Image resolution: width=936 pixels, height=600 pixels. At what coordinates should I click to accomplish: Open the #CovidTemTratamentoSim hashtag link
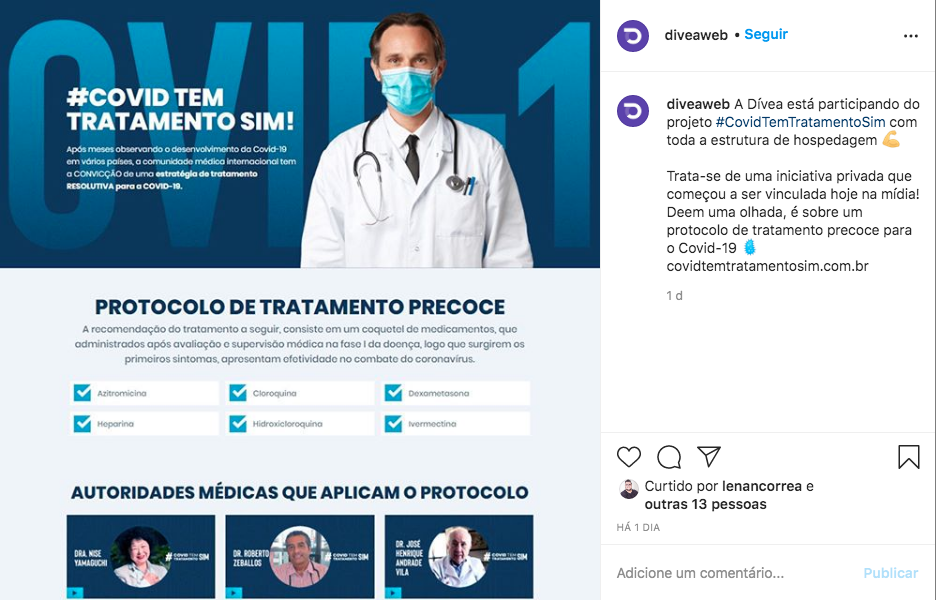(x=800, y=122)
